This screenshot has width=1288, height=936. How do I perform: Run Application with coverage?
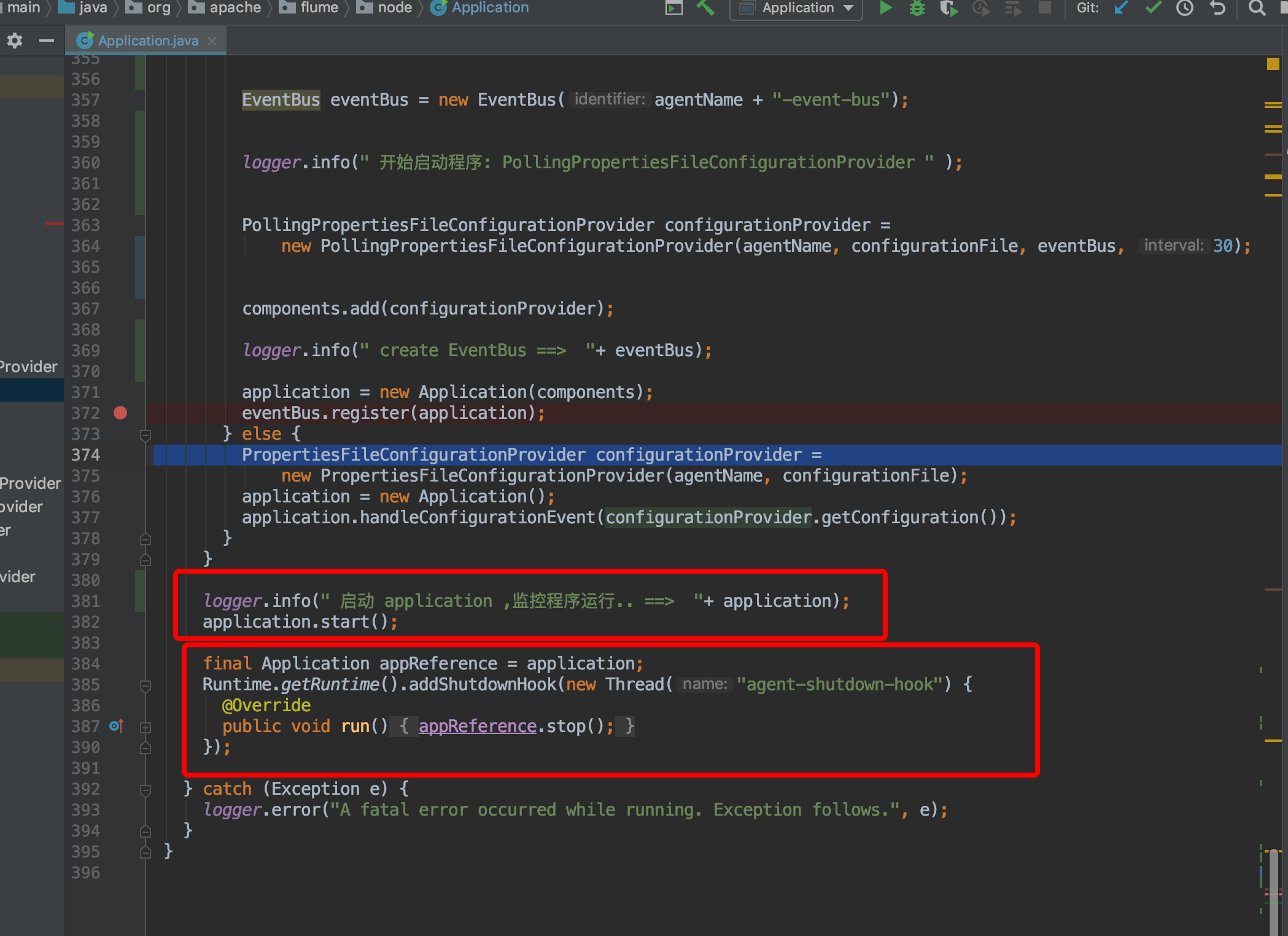949,9
